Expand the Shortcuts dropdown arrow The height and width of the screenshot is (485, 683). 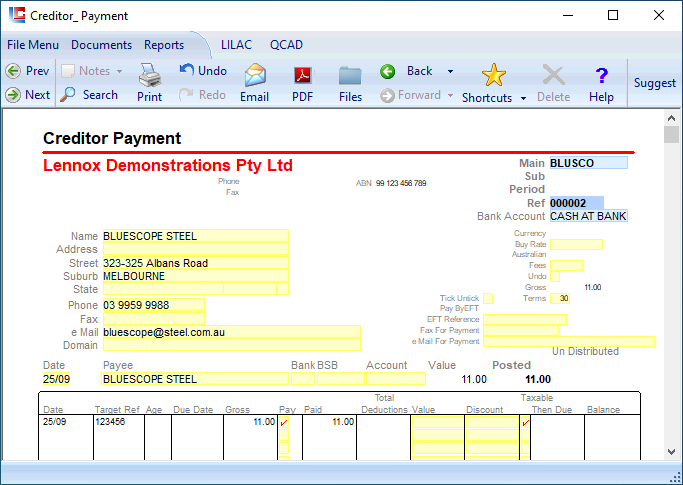(523, 98)
